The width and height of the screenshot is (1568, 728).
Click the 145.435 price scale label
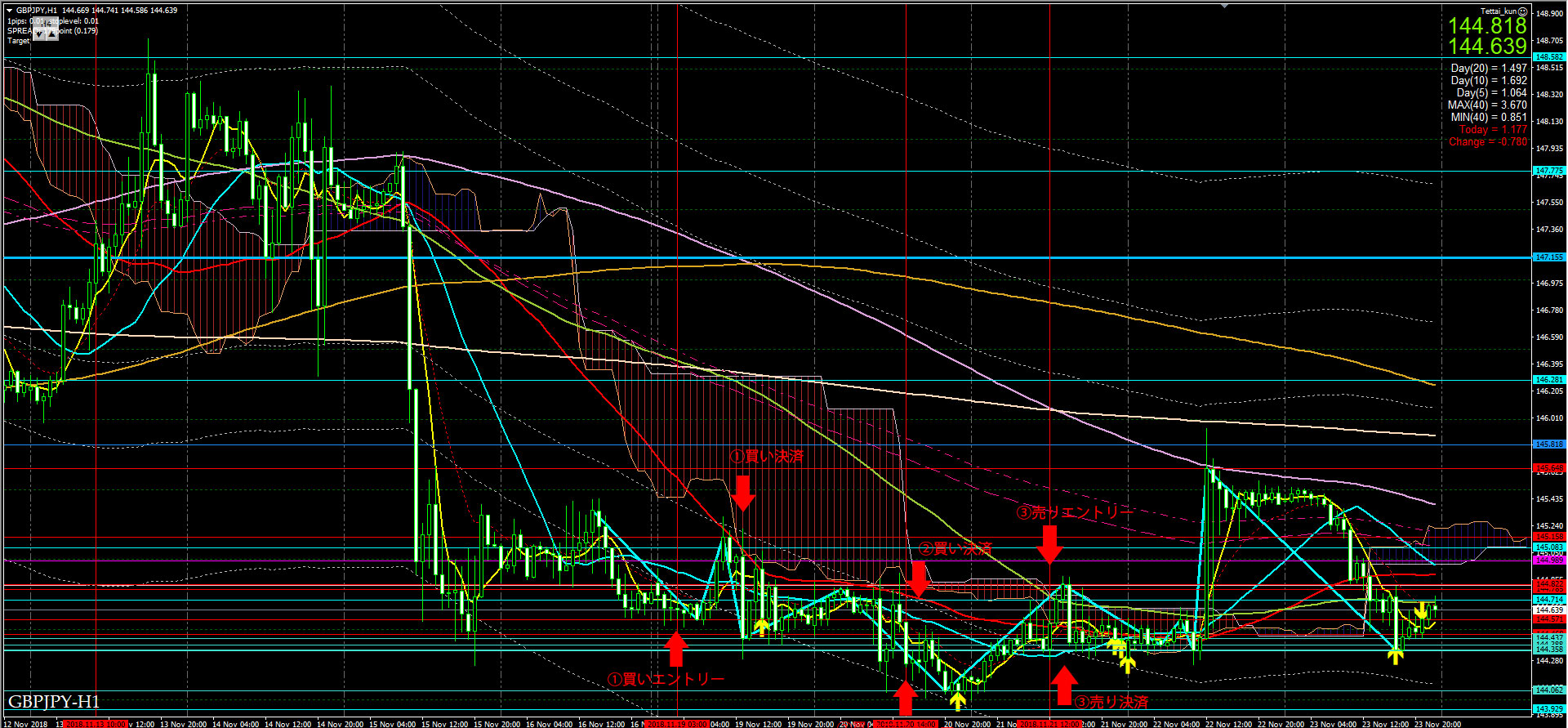pyautogui.click(x=1549, y=499)
